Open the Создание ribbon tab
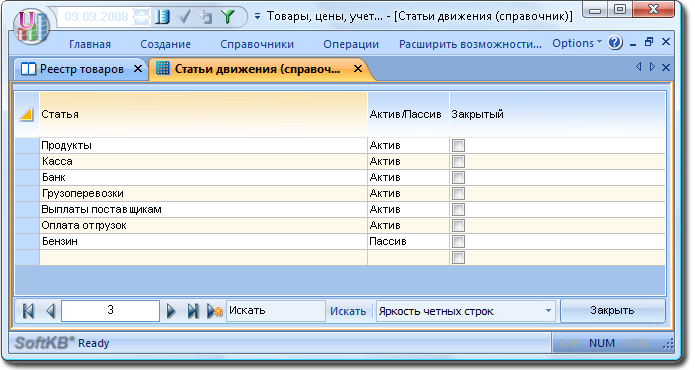Viewport: 695px width, 370px height. (x=165, y=44)
